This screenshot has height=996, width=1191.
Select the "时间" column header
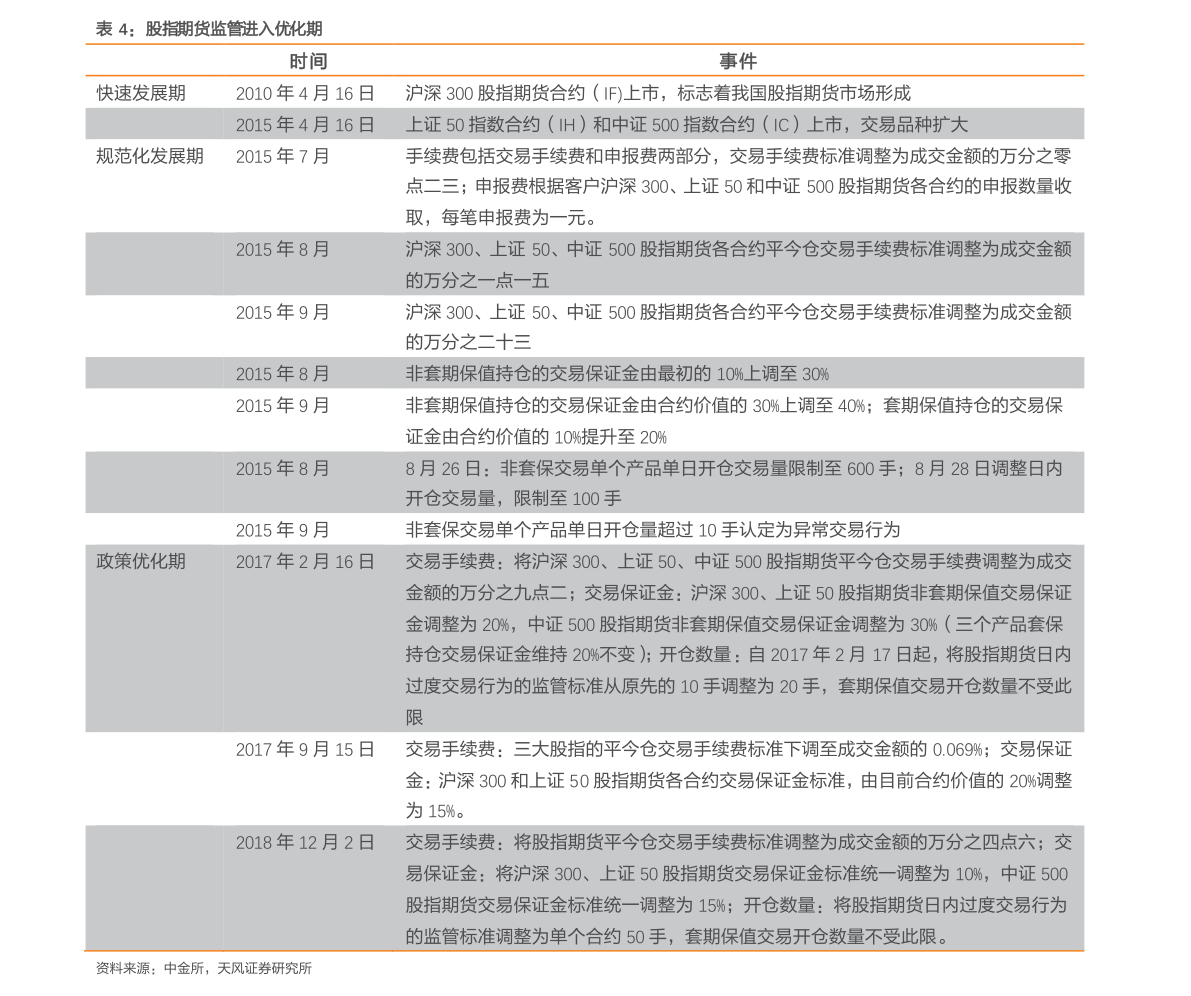click(308, 61)
